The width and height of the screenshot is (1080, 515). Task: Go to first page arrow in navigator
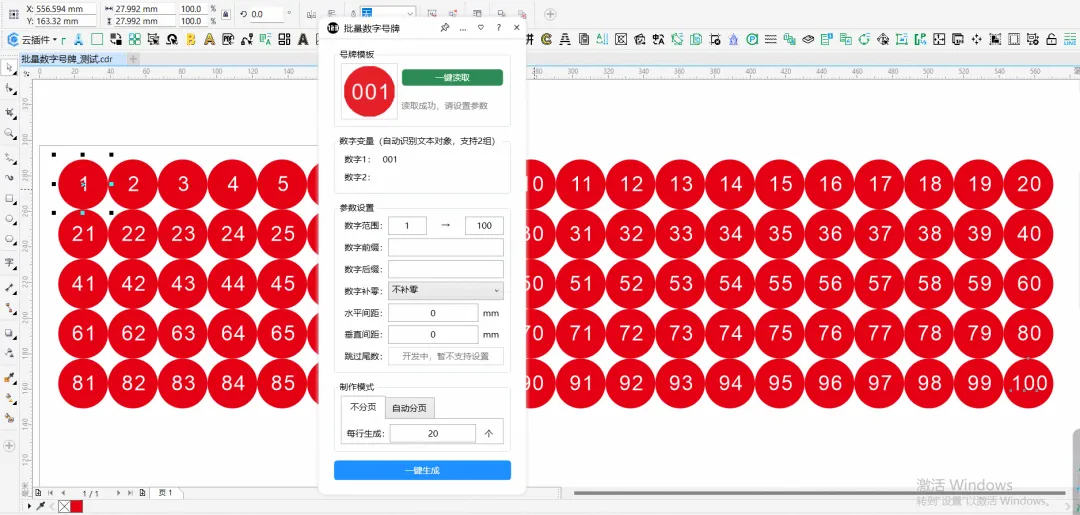[x=50, y=493]
